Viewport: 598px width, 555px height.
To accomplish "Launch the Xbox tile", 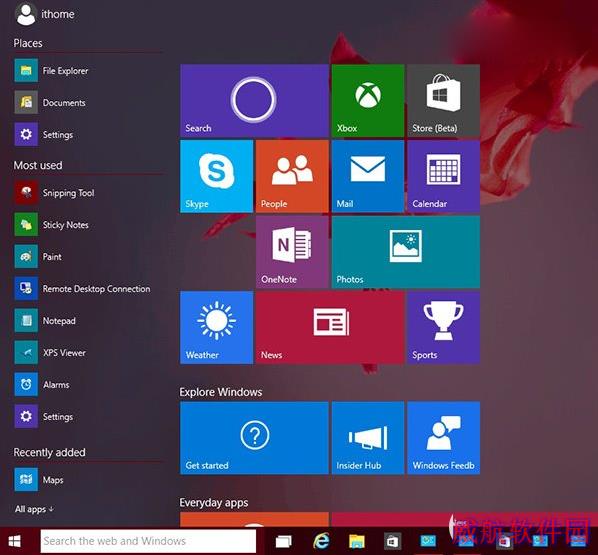I will pos(368,100).
